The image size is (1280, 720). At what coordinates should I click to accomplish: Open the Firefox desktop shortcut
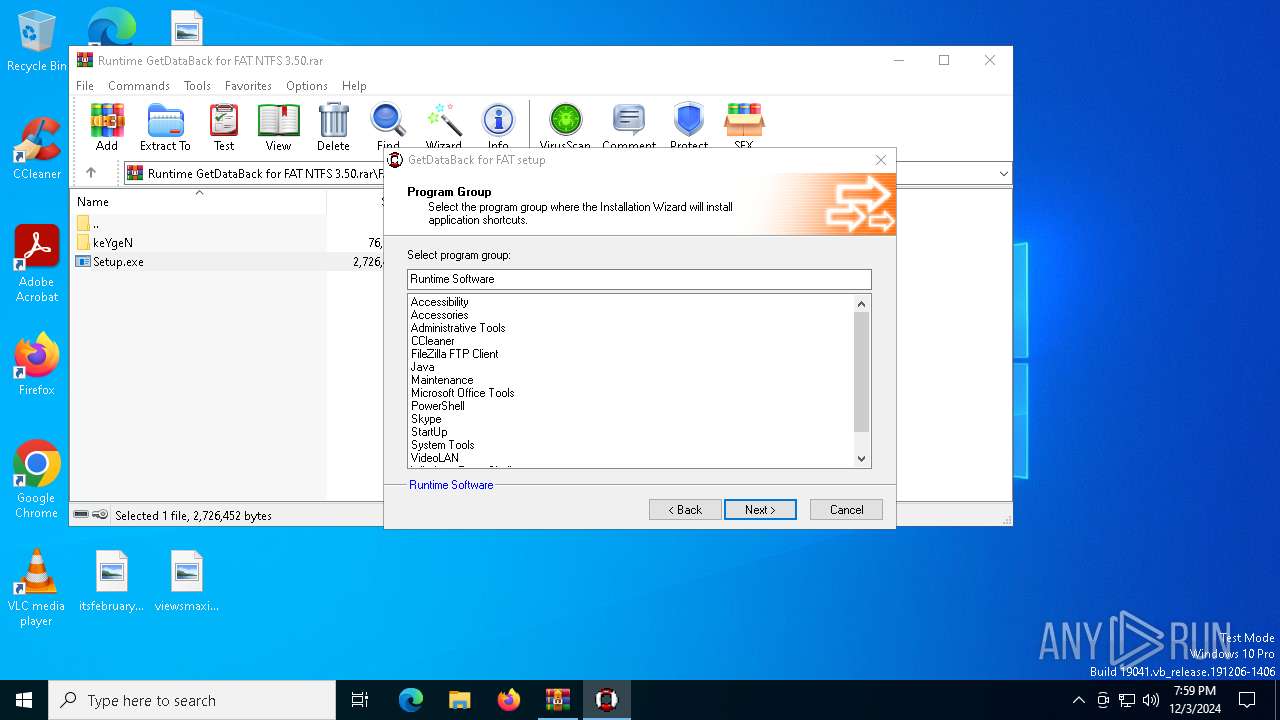[37, 365]
